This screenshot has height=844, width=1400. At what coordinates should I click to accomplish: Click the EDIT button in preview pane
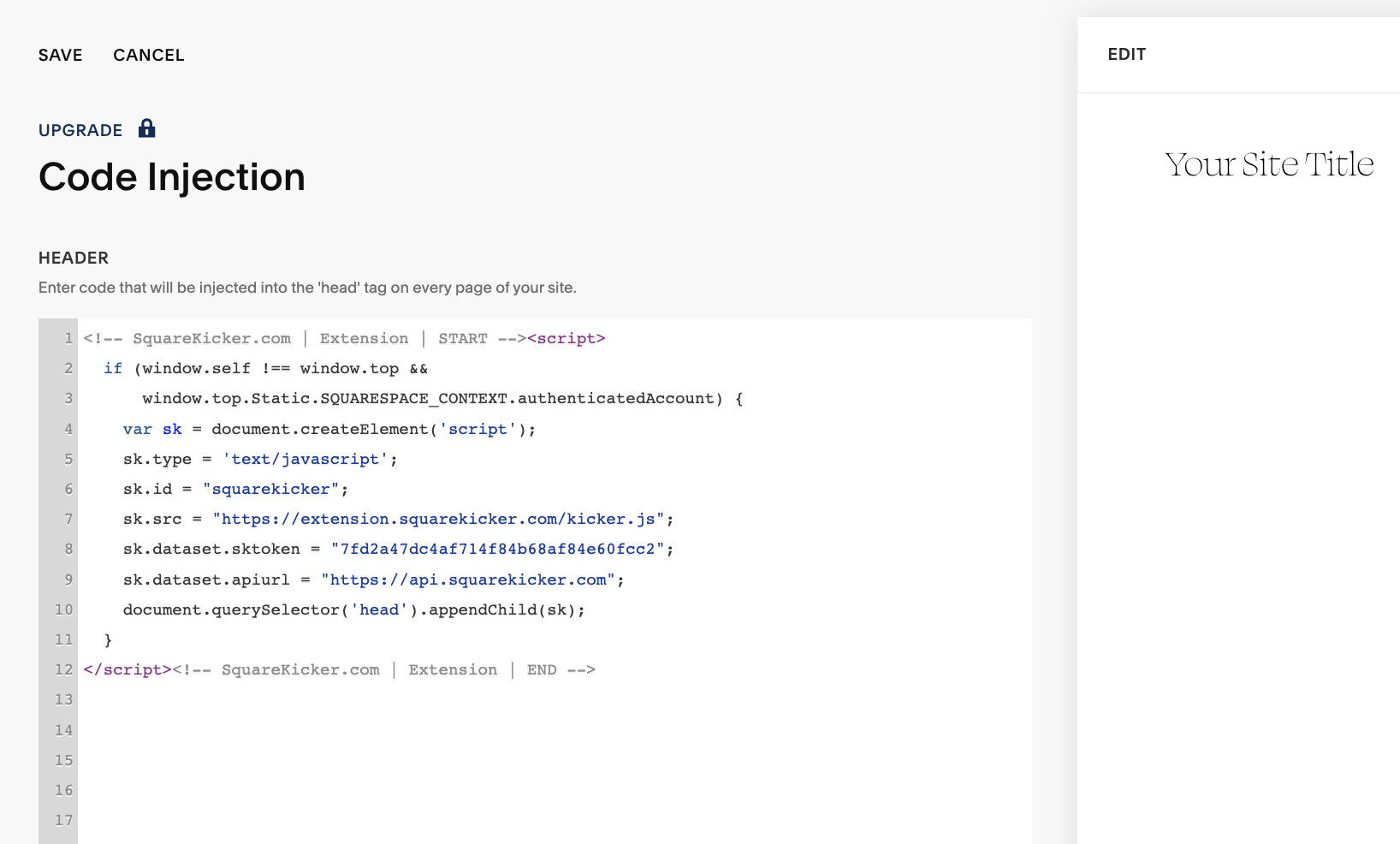tap(1126, 54)
